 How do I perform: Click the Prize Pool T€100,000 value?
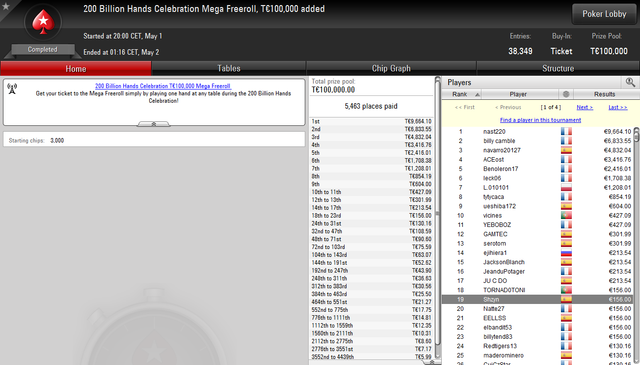click(609, 51)
